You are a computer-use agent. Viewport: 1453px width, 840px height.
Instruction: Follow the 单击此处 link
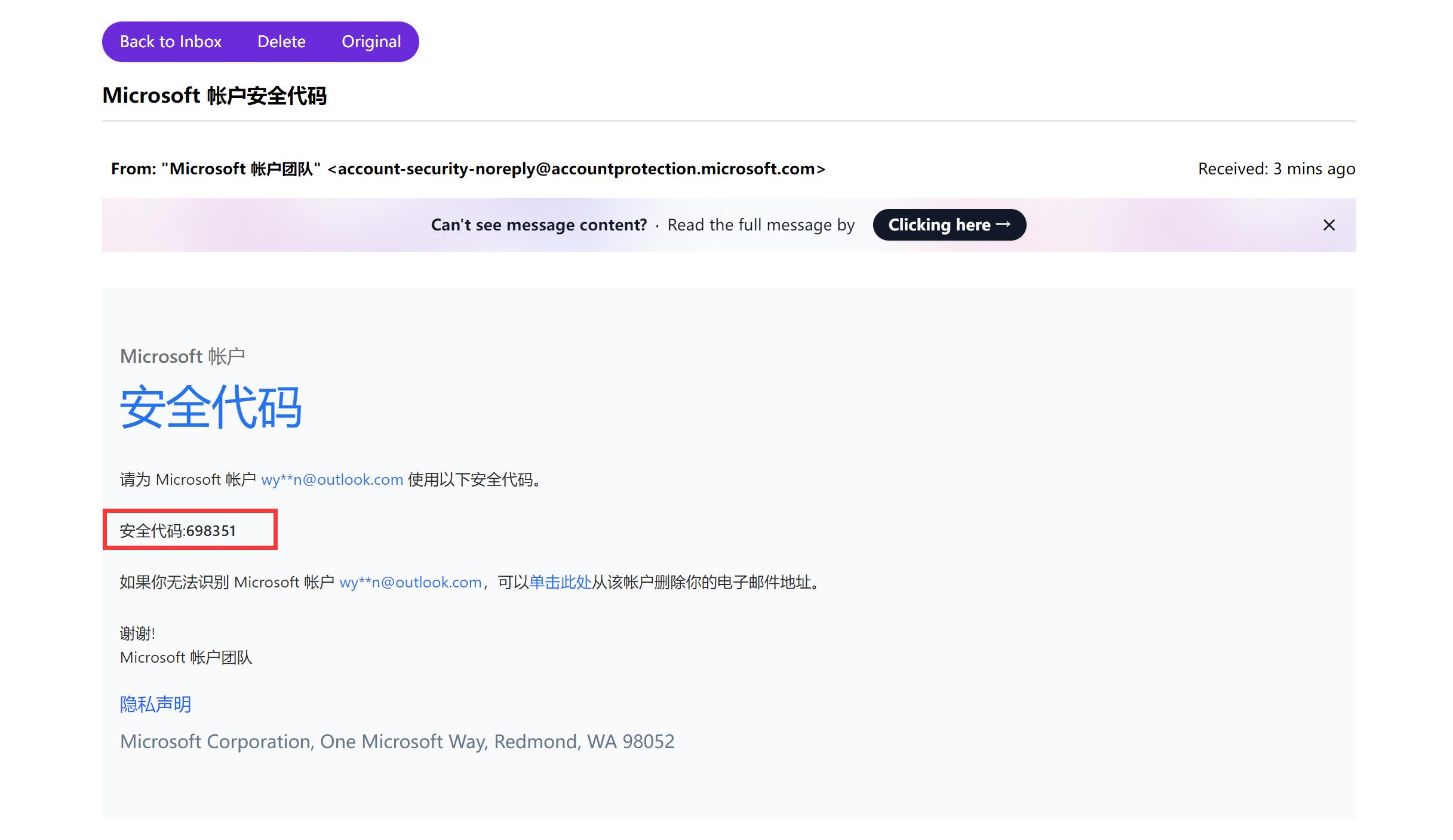tap(560, 582)
